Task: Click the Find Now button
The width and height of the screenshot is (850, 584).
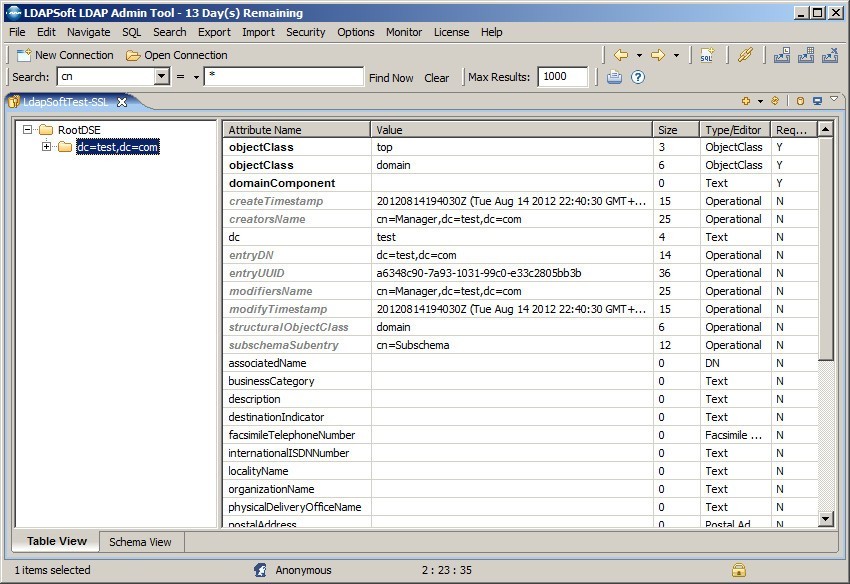Action: [x=393, y=76]
